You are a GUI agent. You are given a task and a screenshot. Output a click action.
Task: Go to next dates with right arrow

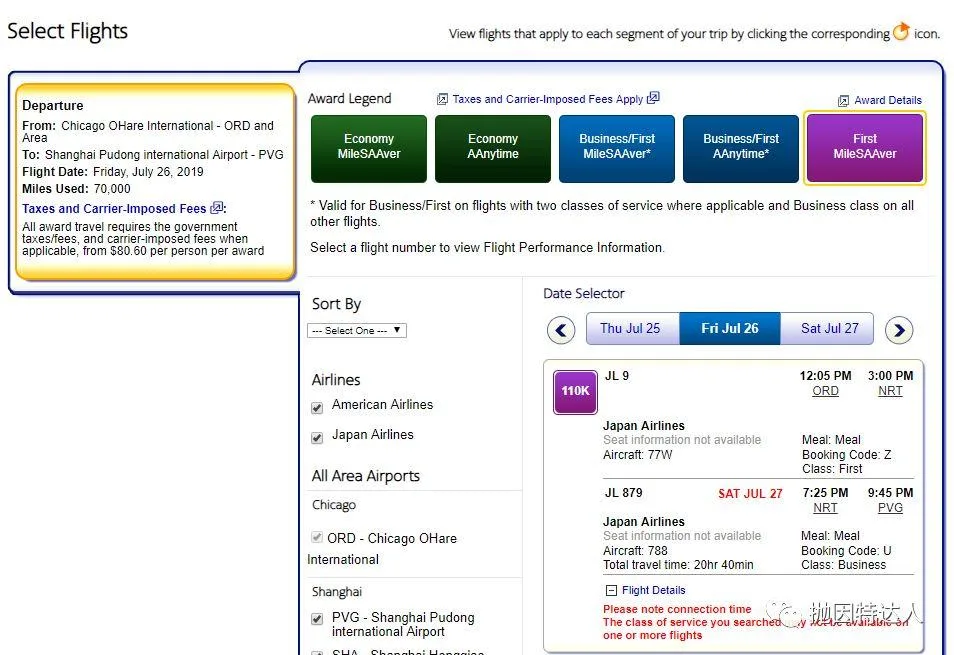click(899, 330)
